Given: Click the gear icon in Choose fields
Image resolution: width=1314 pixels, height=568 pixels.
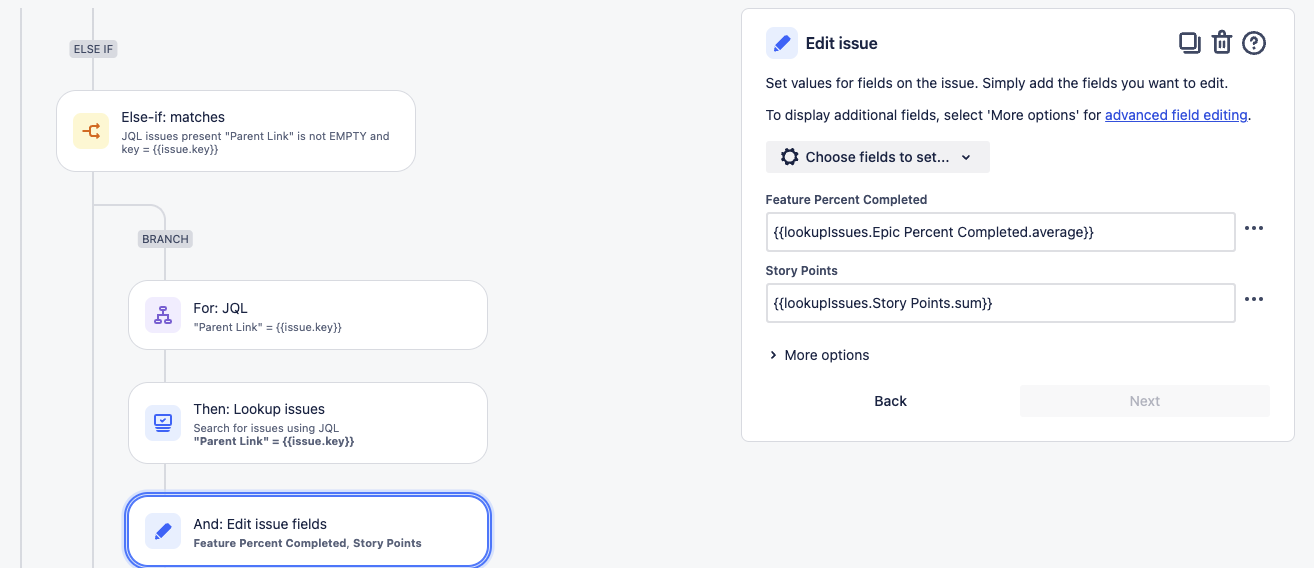Looking at the screenshot, I should (x=790, y=157).
